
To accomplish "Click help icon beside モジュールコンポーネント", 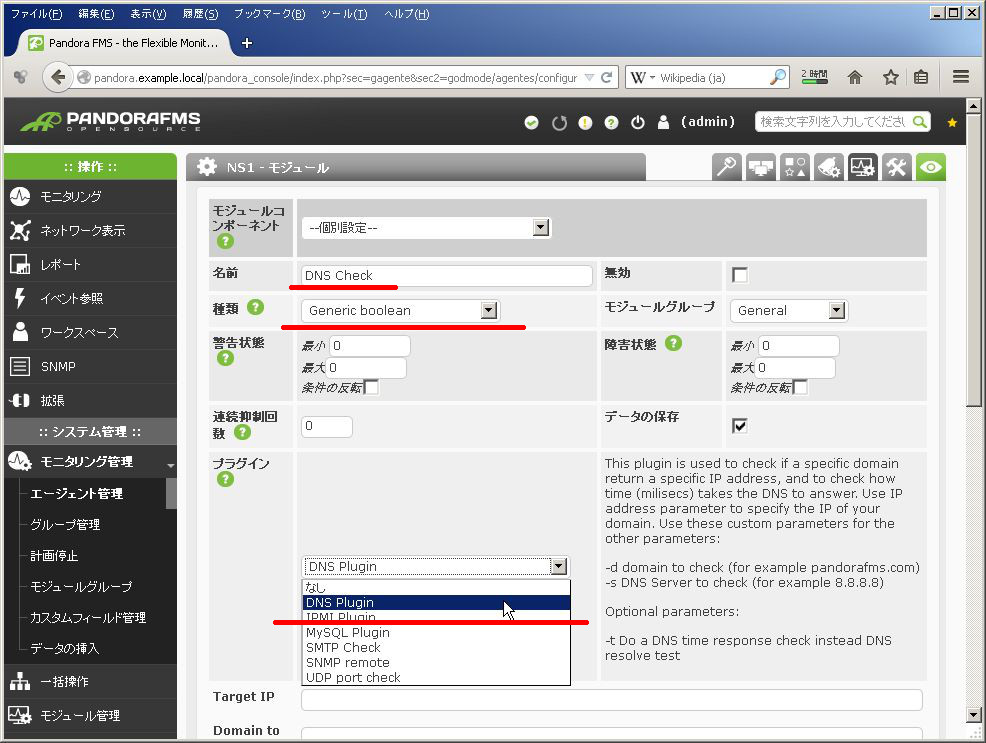I will point(225,241).
